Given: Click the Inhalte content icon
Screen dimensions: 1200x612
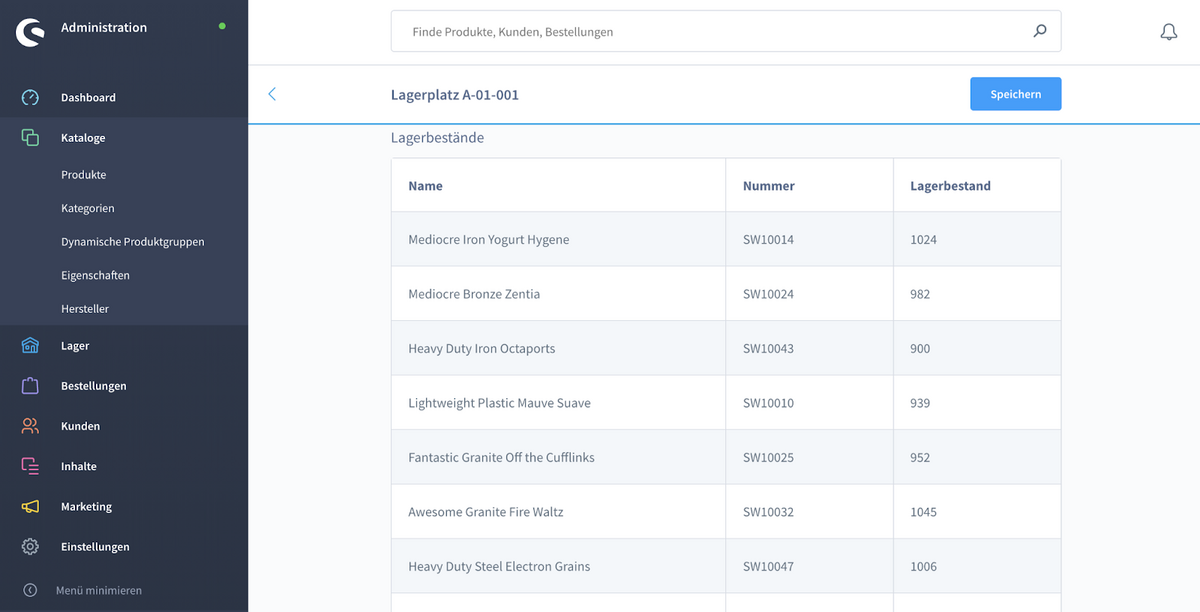Looking at the screenshot, I should (30, 466).
